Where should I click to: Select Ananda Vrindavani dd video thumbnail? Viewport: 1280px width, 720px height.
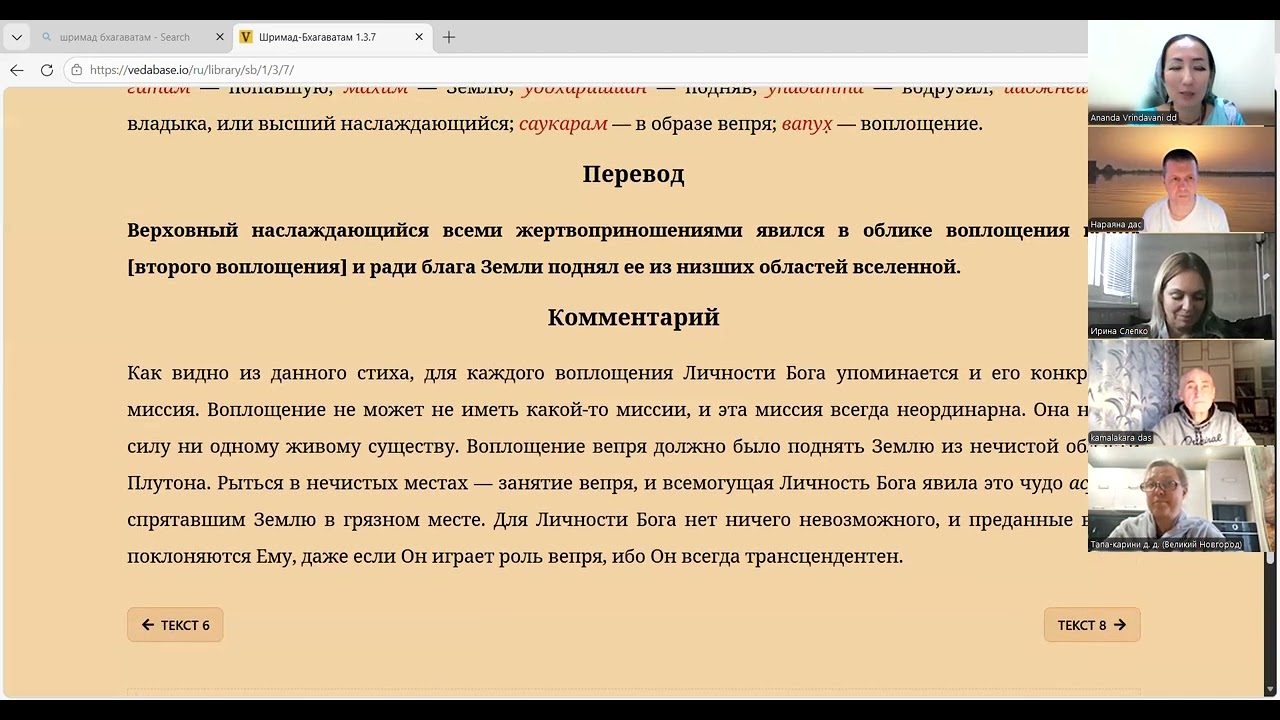click(x=1181, y=73)
